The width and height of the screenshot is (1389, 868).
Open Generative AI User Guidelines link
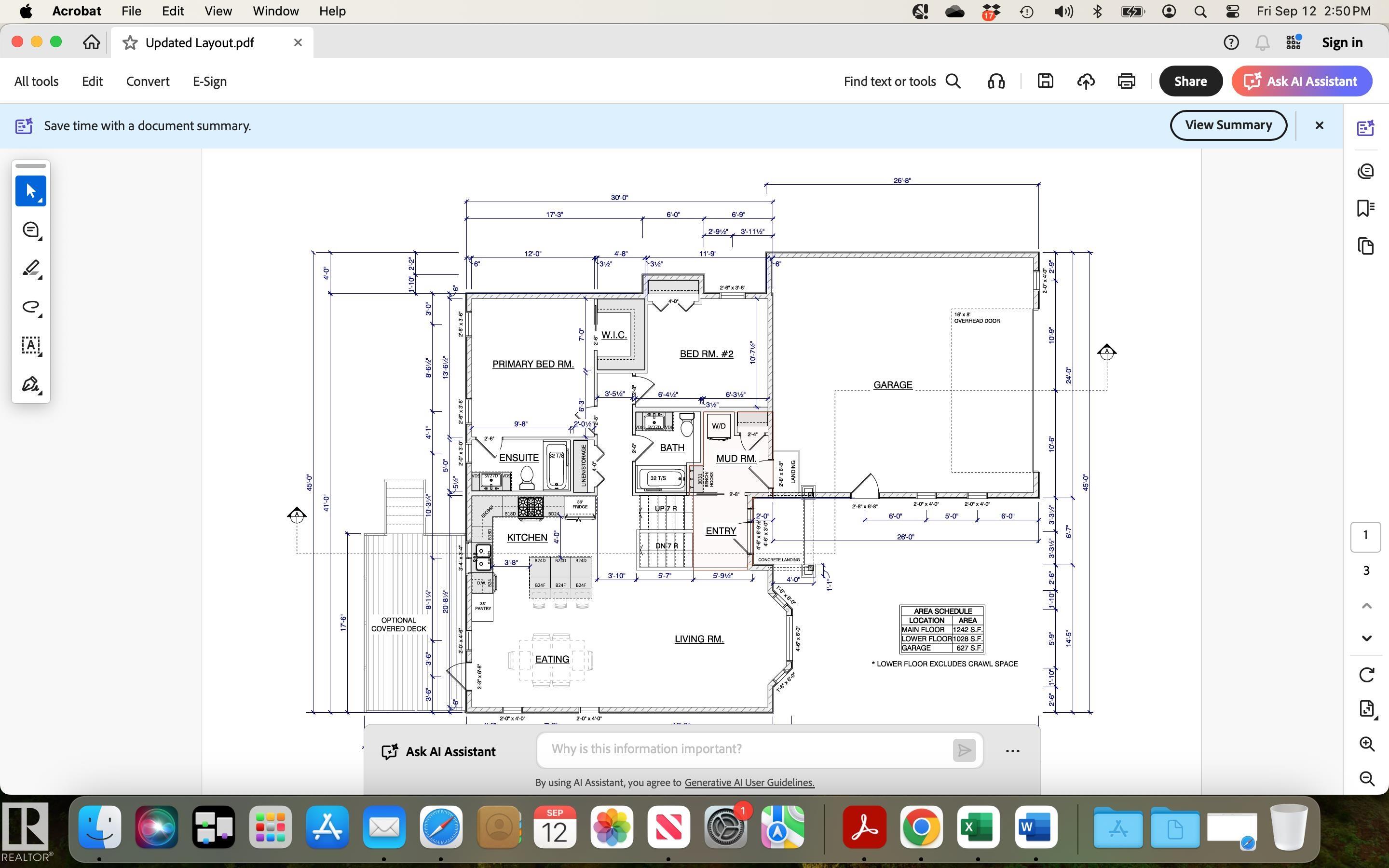749,783
